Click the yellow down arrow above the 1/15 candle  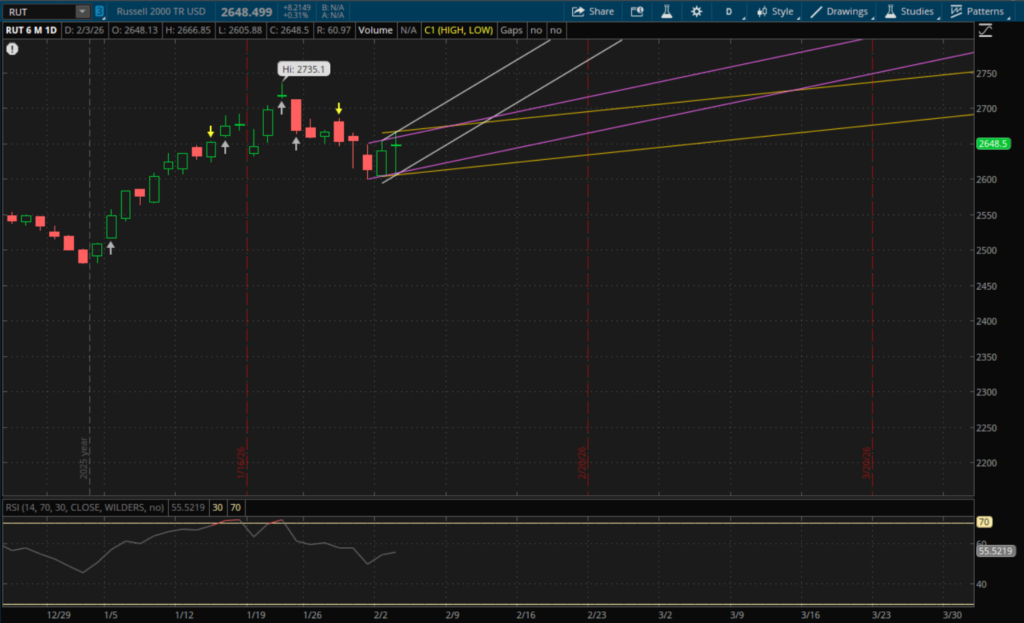(x=210, y=131)
